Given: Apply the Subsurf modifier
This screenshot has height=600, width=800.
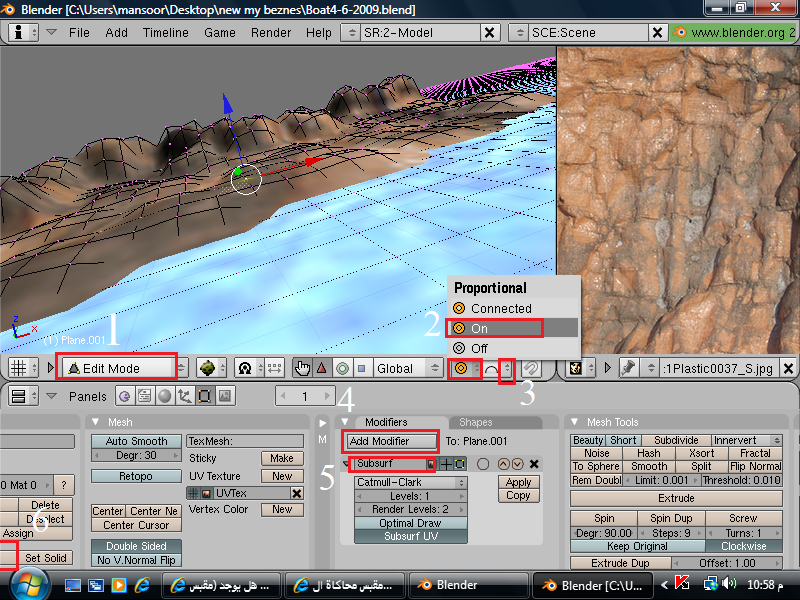Looking at the screenshot, I should (x=518, y=482).
